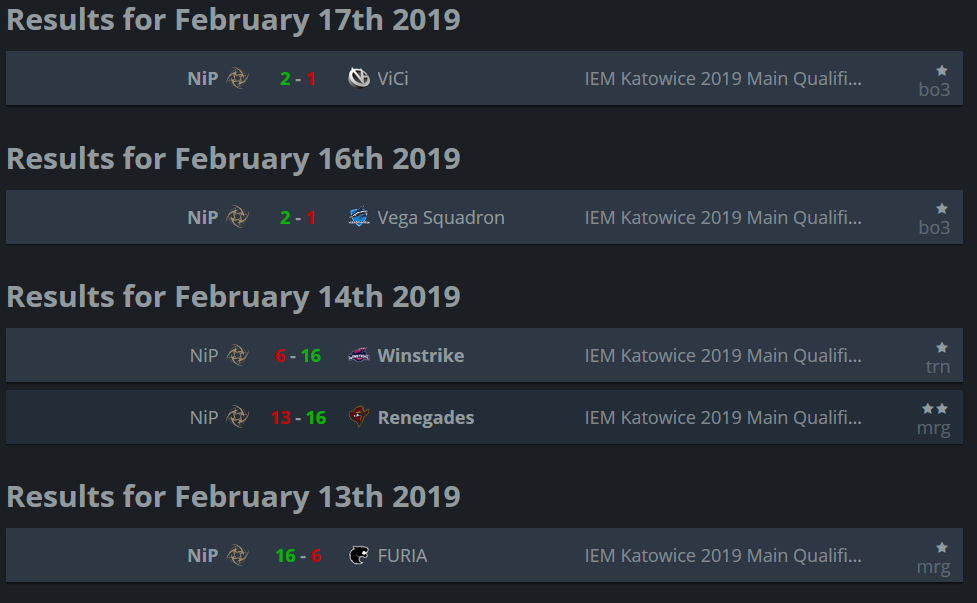Click the 13 - 16 score against Renegades
This screenshot has width=977, height=603.
click(298, 417)
